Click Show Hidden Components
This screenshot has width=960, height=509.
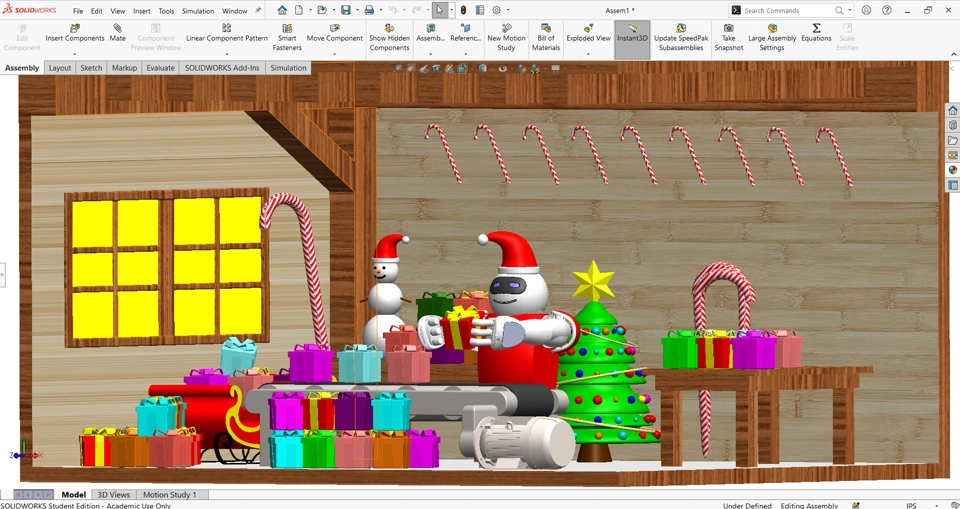[389, 38]
